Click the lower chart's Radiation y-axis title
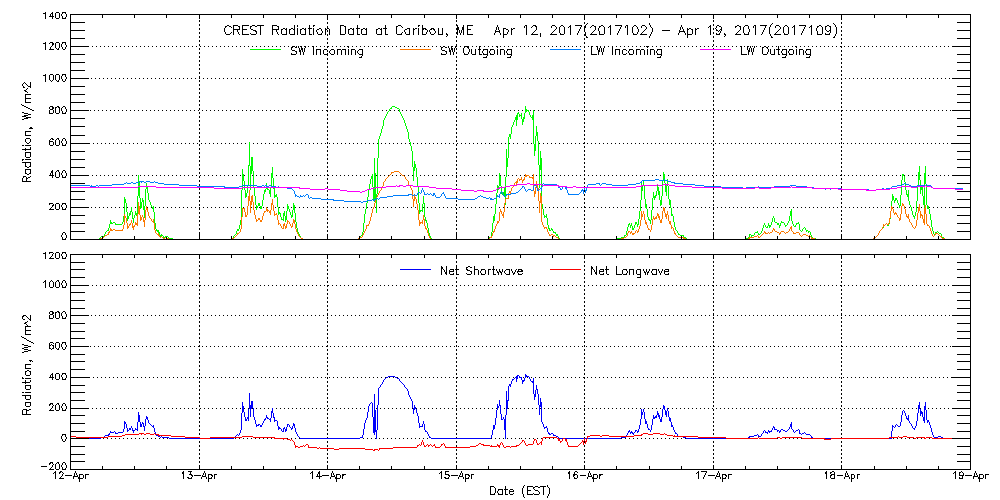 (27, 361)
